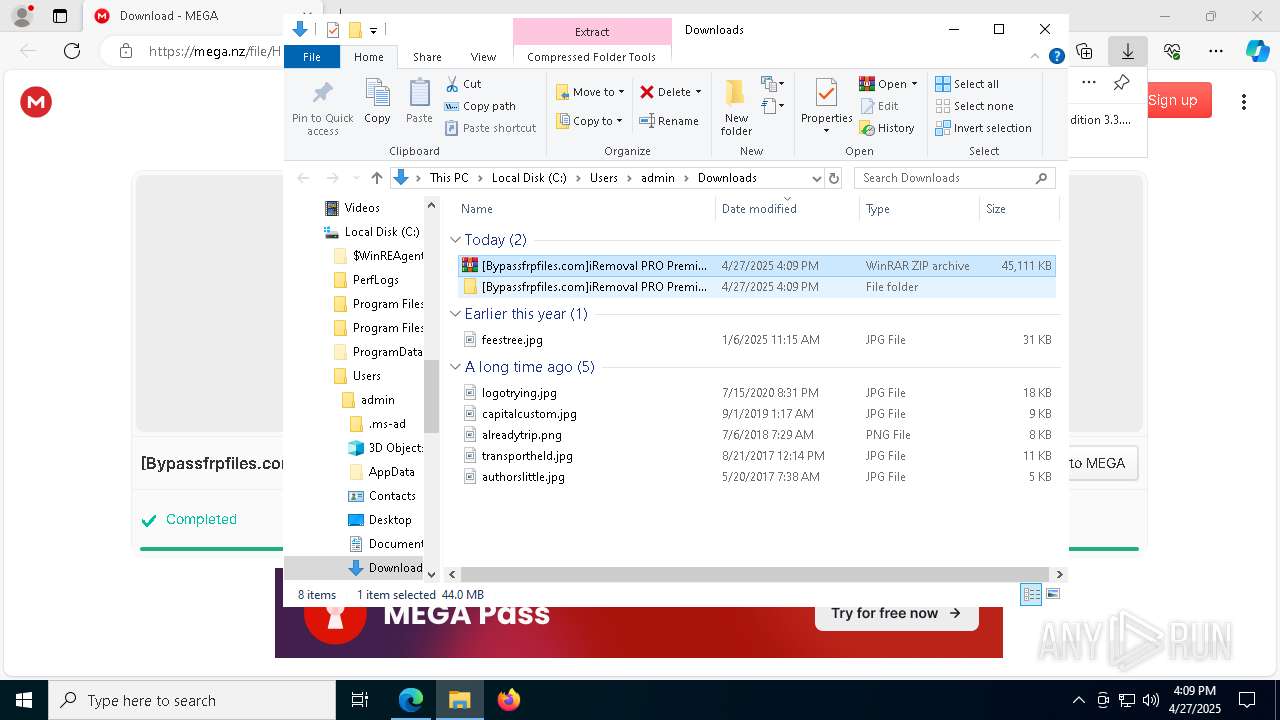1280x720 pixels.
Task: Switch to the View ribbon tab
Action: 483,57
